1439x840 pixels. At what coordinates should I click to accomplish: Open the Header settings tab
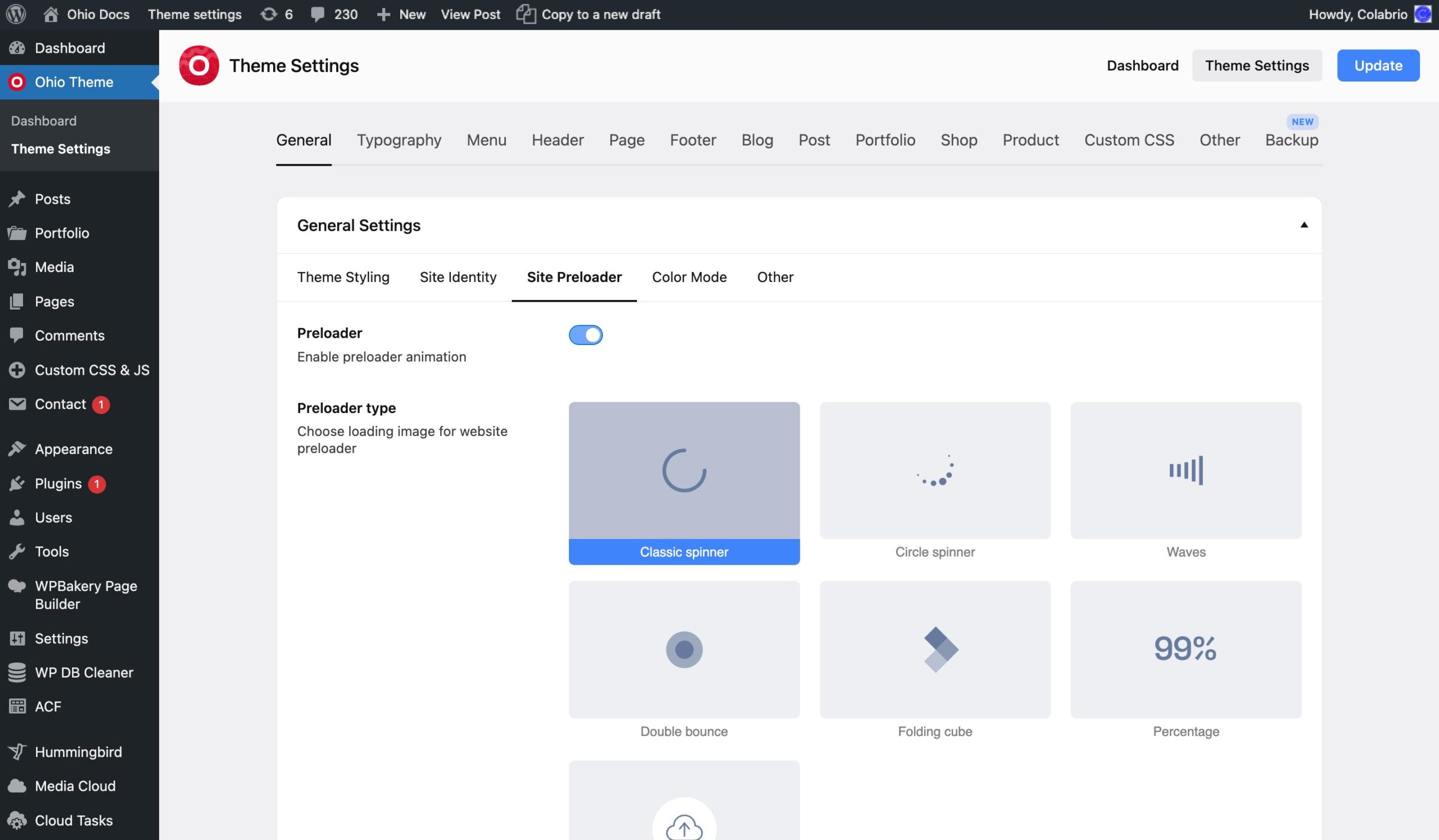[x=558, y=140]
